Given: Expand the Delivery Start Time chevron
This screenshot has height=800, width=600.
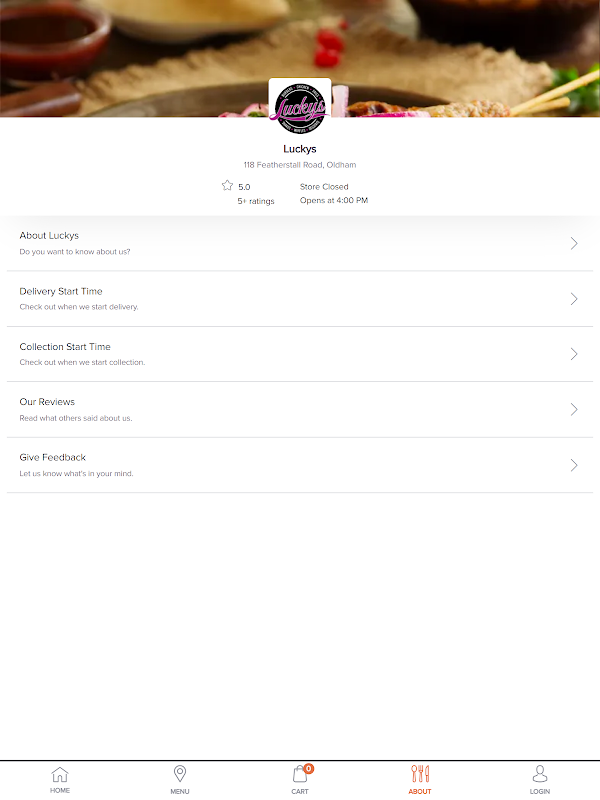Looking at the screenshot, I should pyautogui.click(x=574, y=299).
